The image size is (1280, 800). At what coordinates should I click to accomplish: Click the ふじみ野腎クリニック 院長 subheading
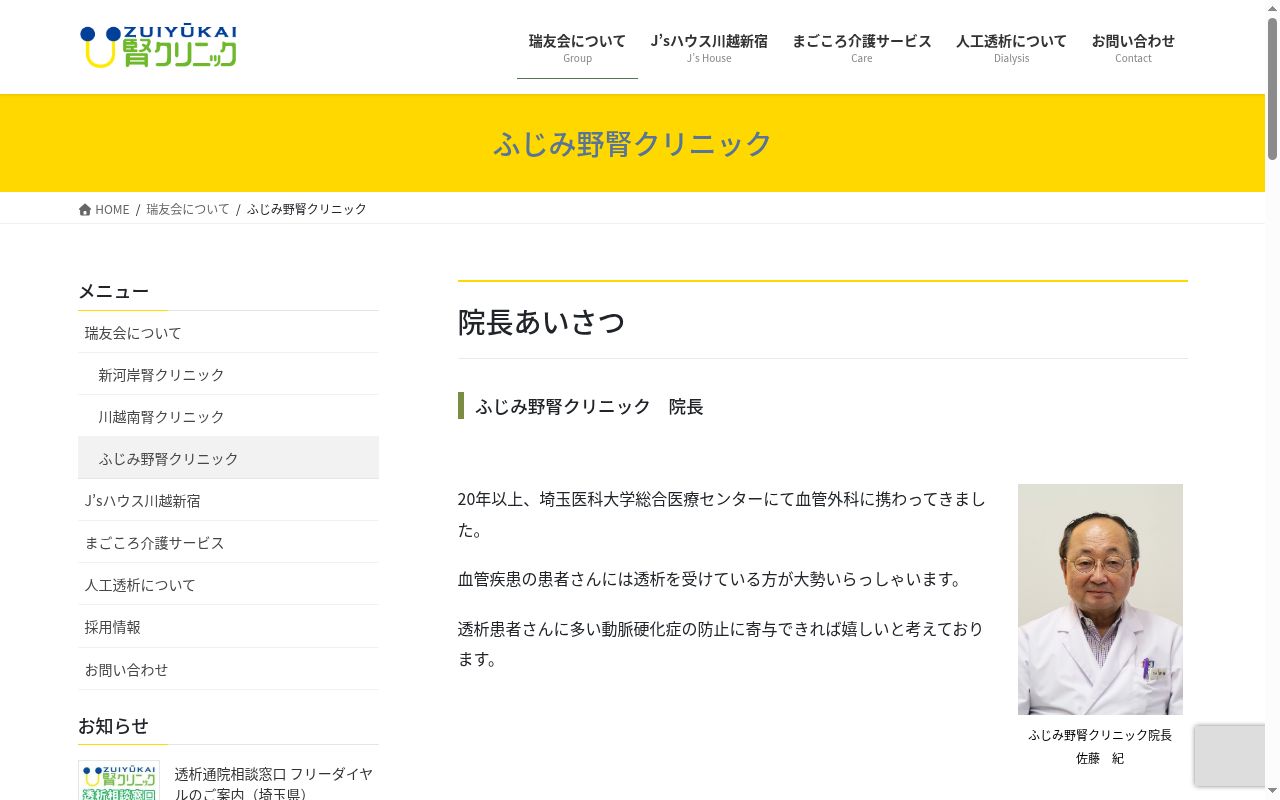pos(589,406)
